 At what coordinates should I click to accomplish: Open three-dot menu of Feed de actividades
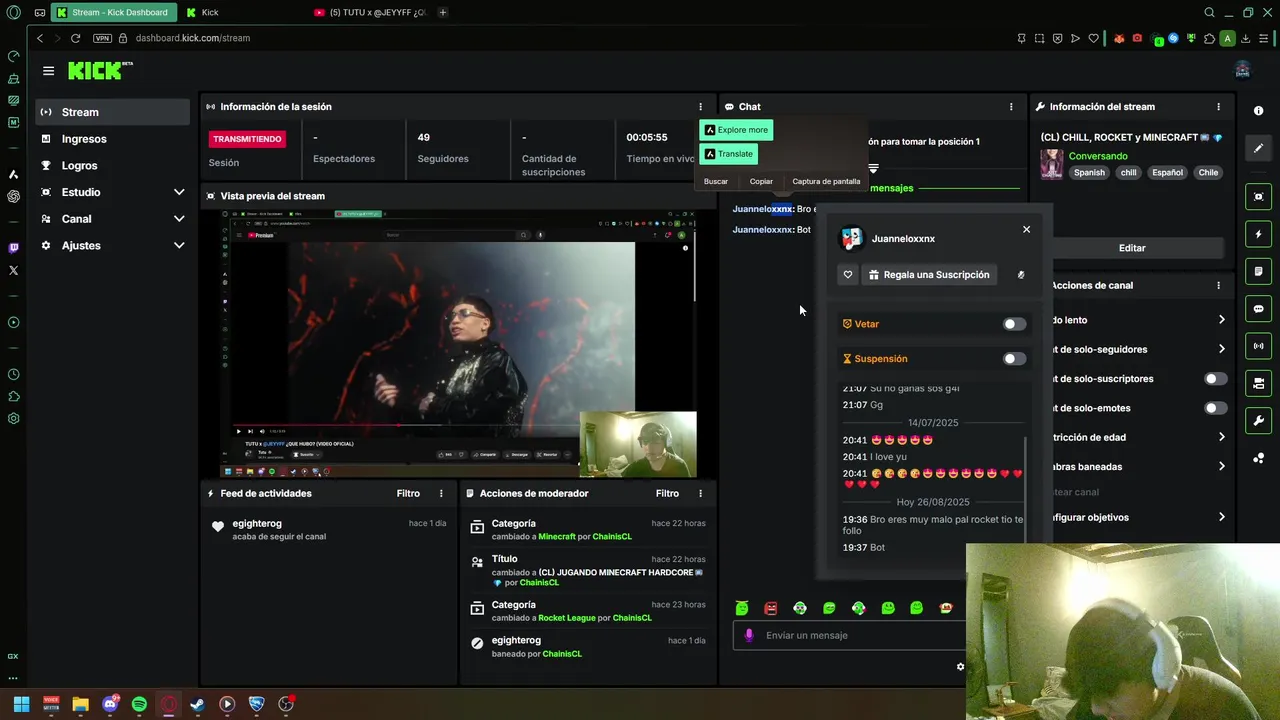coord(441,494)
